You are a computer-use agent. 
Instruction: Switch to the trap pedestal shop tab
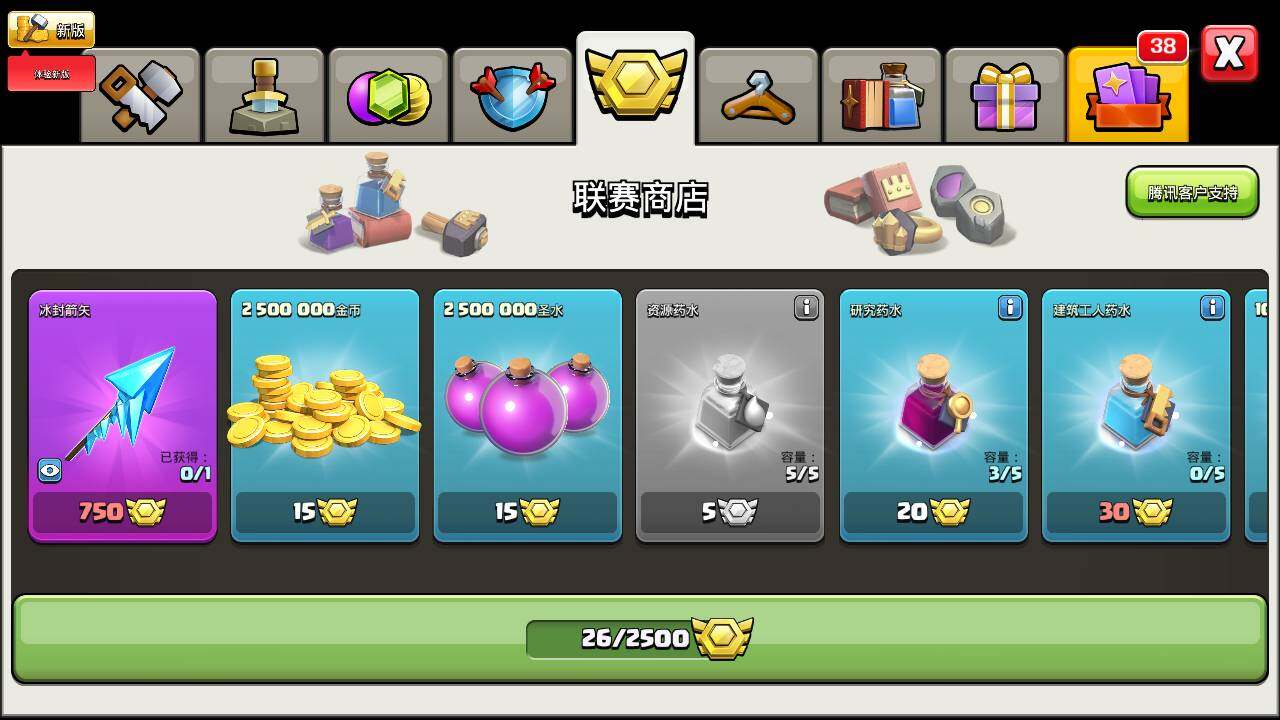click(265, 96)
